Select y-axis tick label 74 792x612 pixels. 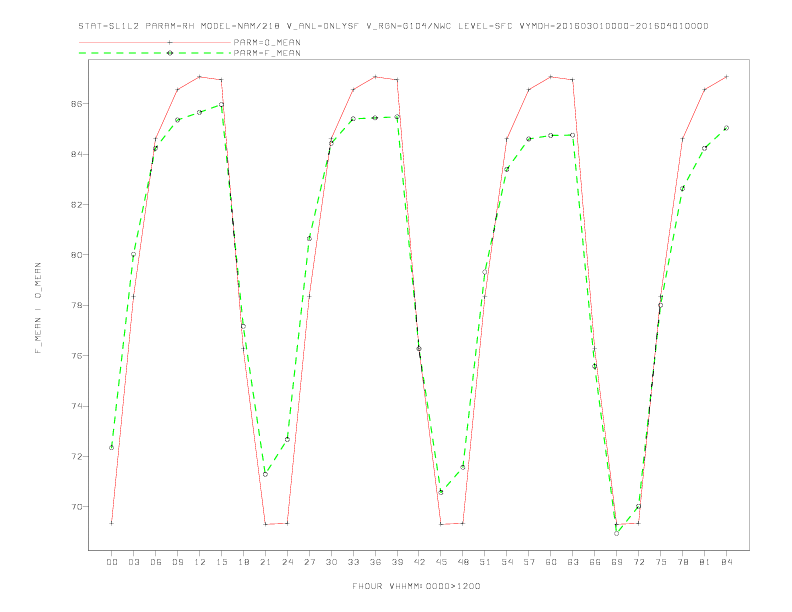pos(77,406)
